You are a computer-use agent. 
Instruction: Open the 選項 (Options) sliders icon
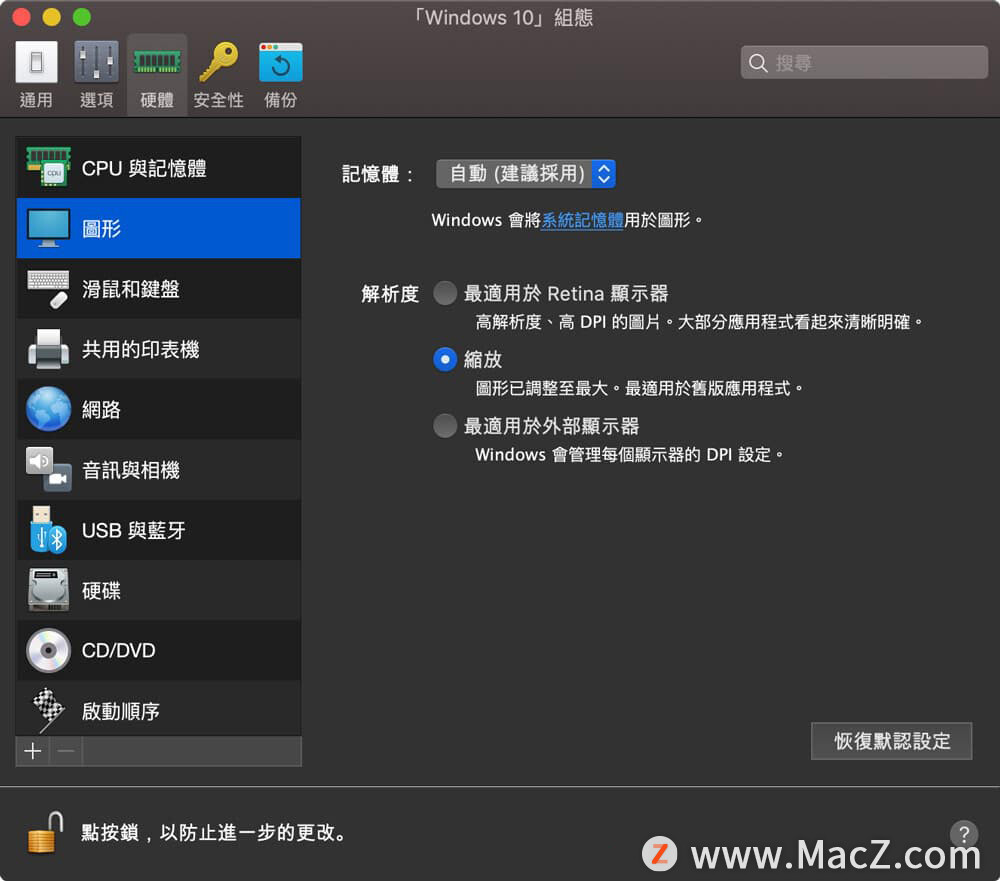click(x=96, y=62)
